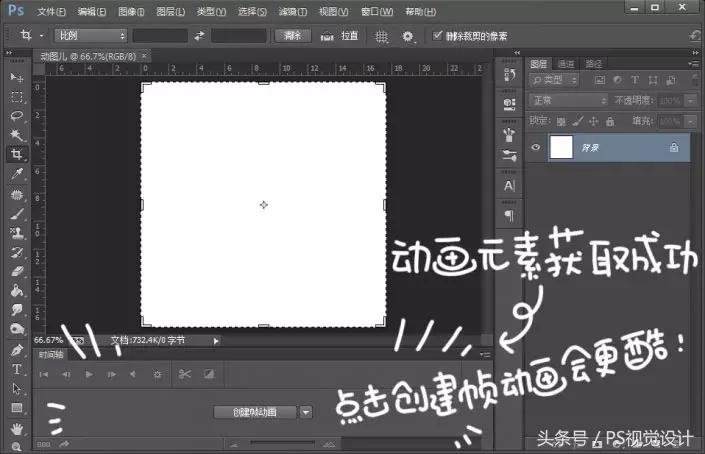
Task: Open the 窗口 menu
Action: point(377,12)
